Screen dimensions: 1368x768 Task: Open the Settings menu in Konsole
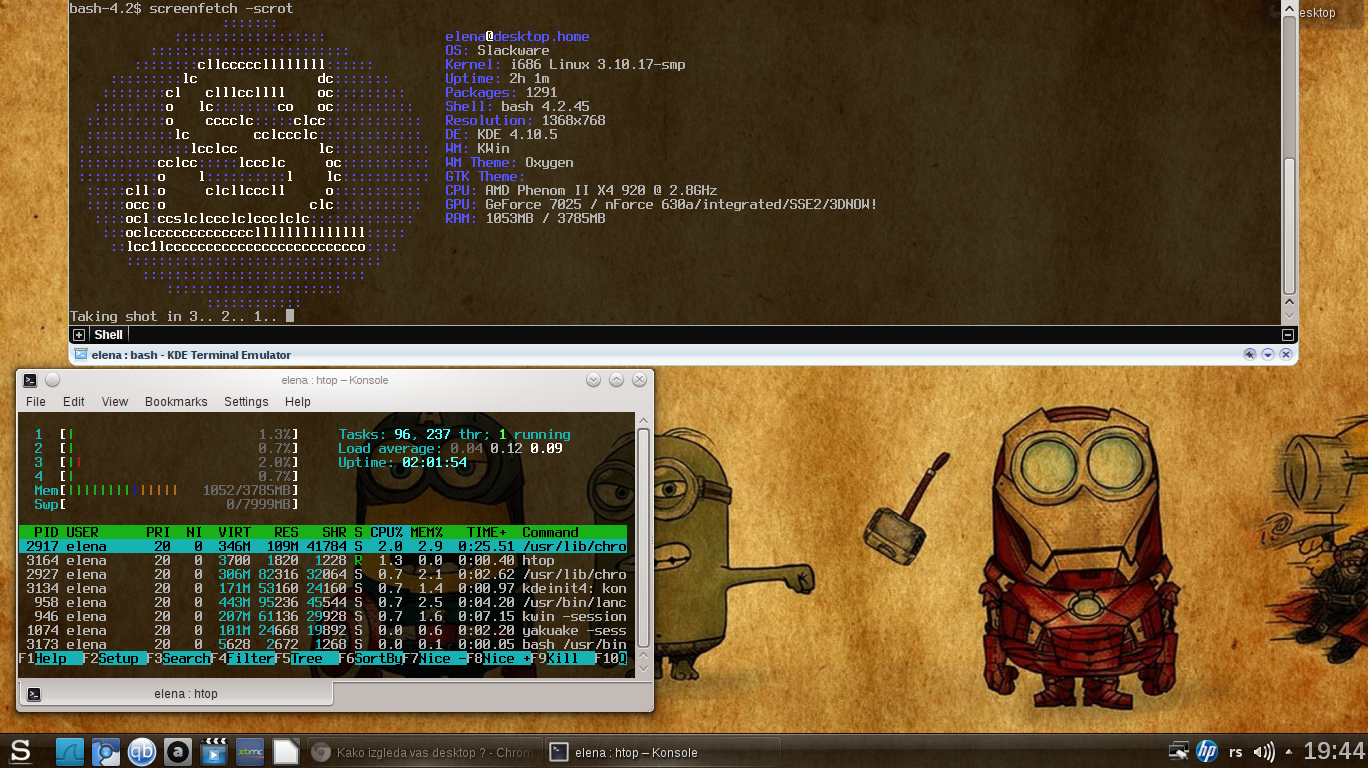246,402
